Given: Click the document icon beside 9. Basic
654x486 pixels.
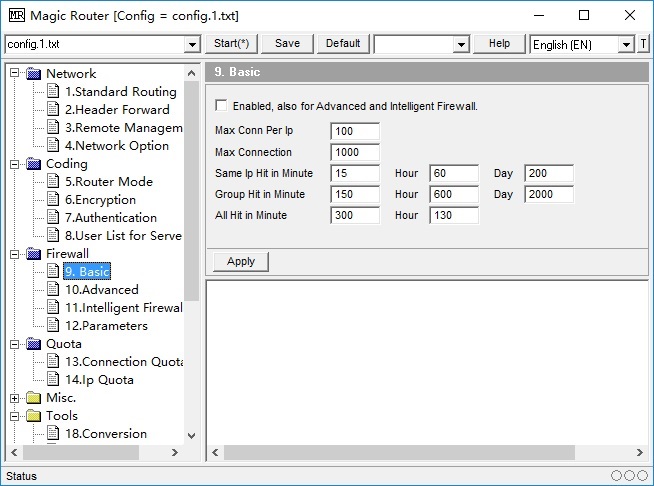Looking at the screenshot, I should tap(53, 272).
